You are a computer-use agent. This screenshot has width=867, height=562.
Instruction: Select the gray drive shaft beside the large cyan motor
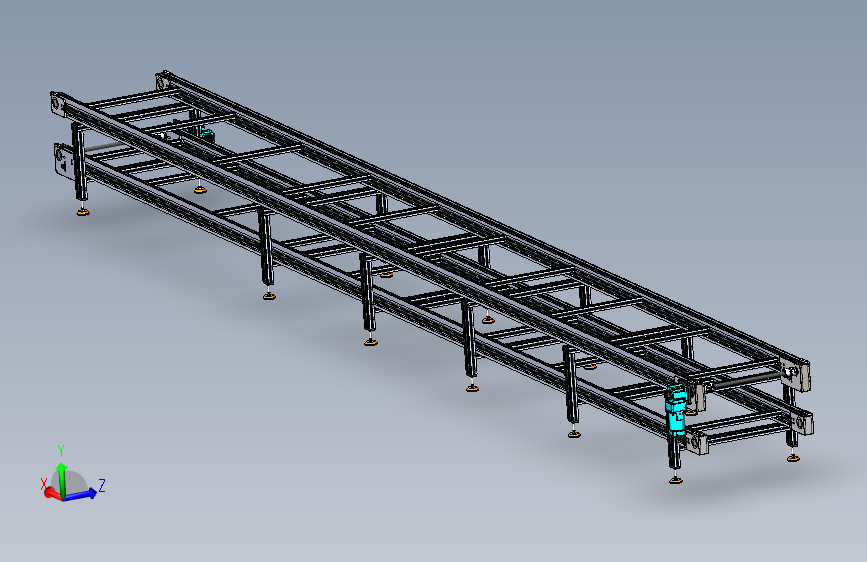tap(748, 380)
